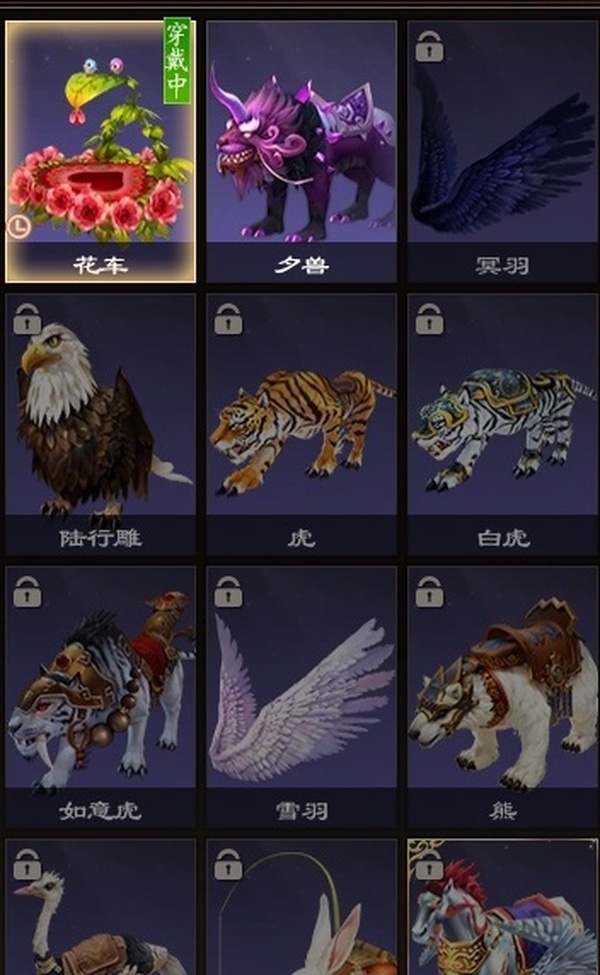The image size is (600, 975).
Task: Click the lock icon on 如意虎
Action: click(27, 591)
